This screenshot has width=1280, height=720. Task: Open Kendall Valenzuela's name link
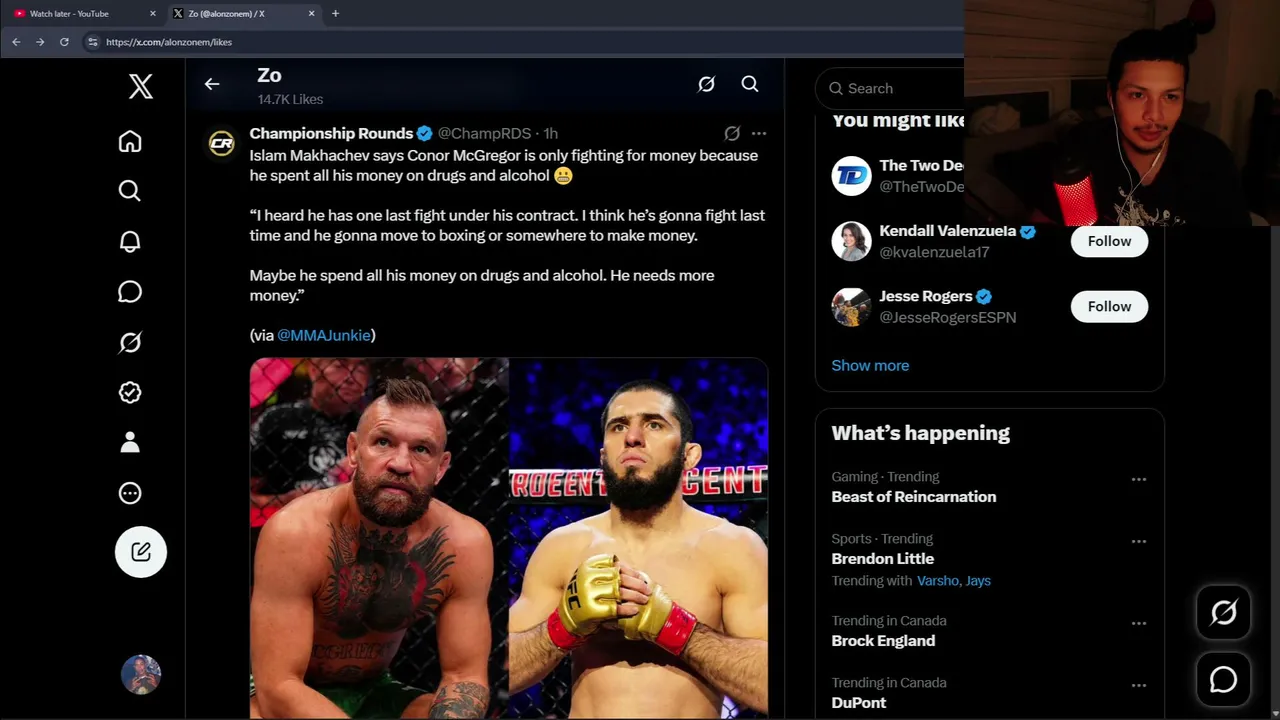(x=947, y=231)
